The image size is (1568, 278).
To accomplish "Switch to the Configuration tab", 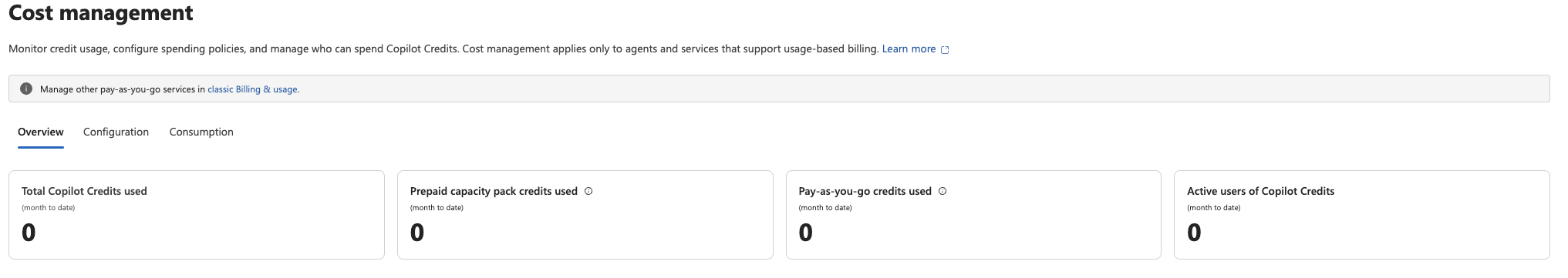I will point(116,132).
